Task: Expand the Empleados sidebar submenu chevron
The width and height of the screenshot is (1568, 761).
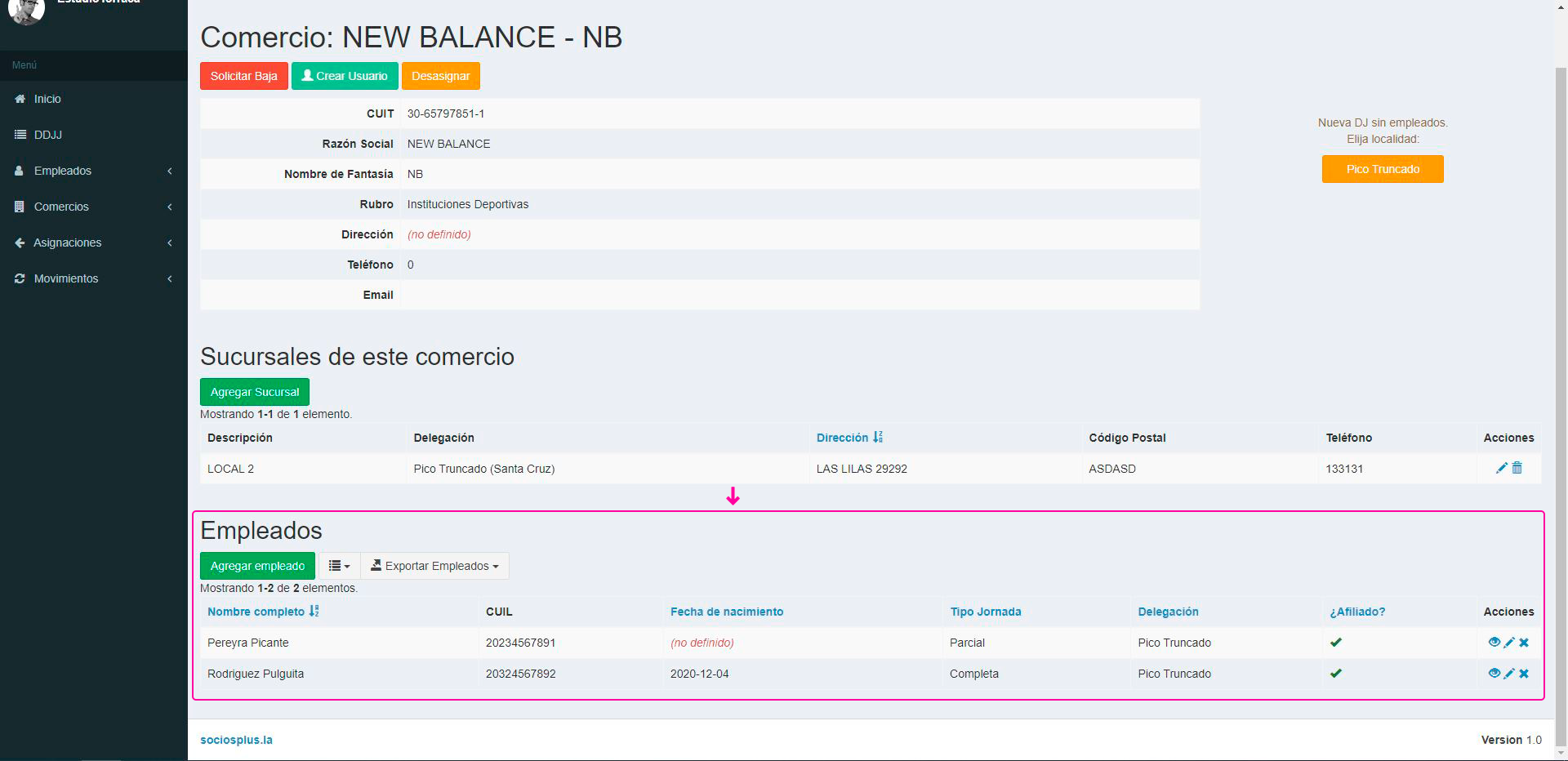Action: [170, 171]
